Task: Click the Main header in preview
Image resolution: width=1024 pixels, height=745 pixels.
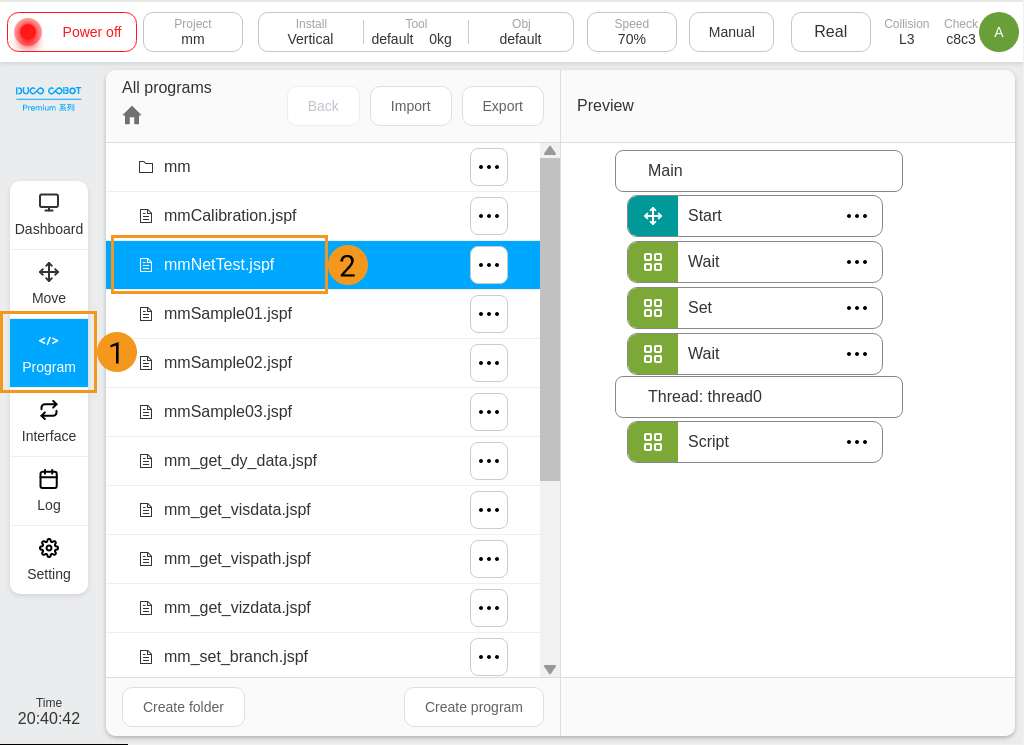Action: pyautogui.click(x=759, y=171)
